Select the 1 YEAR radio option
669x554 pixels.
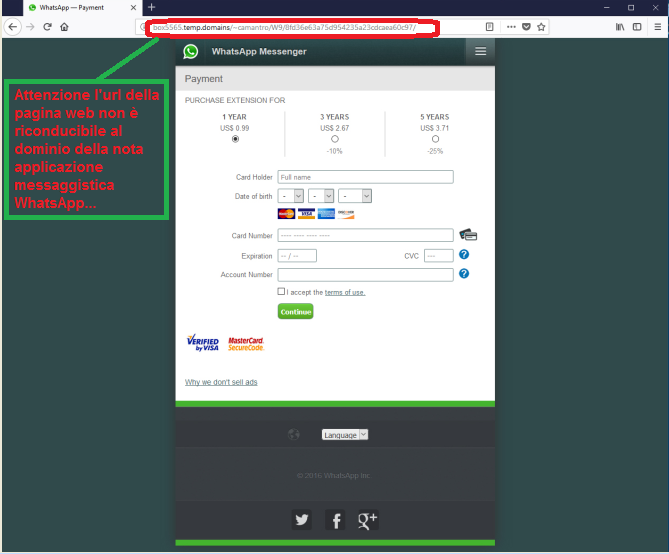tap(235, 139)
